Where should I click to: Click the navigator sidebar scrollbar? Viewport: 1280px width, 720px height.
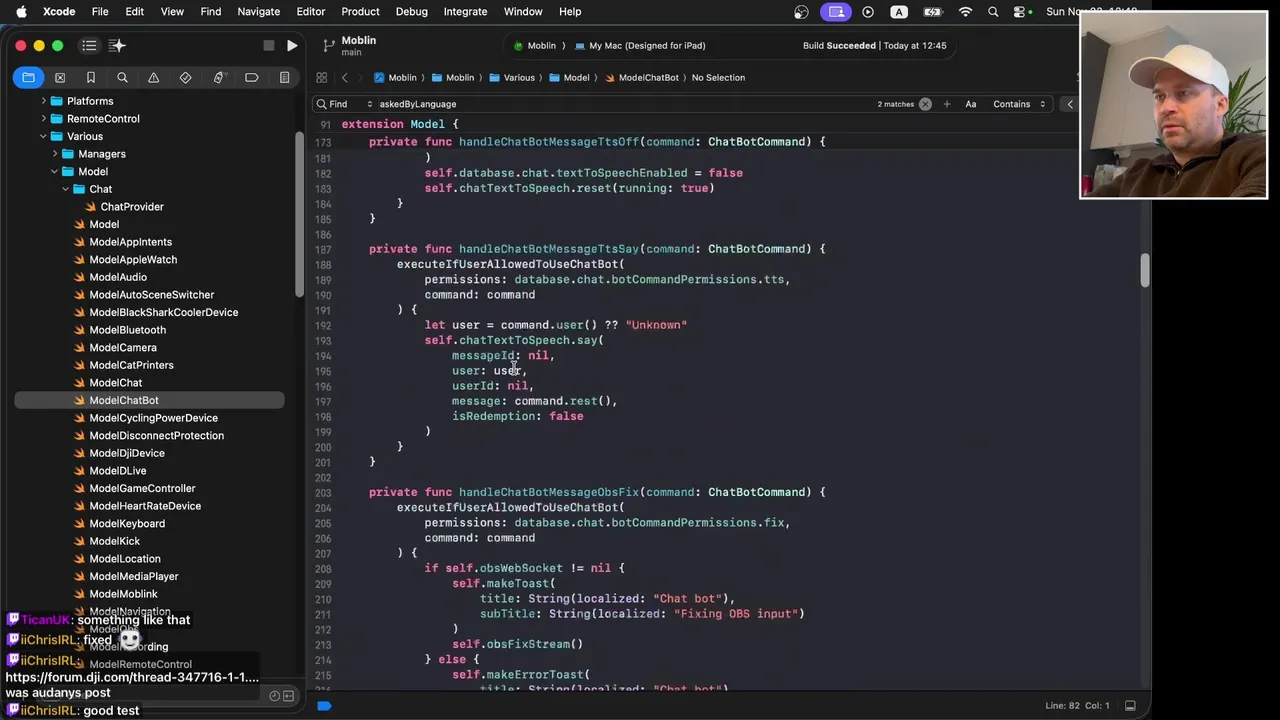298,215
